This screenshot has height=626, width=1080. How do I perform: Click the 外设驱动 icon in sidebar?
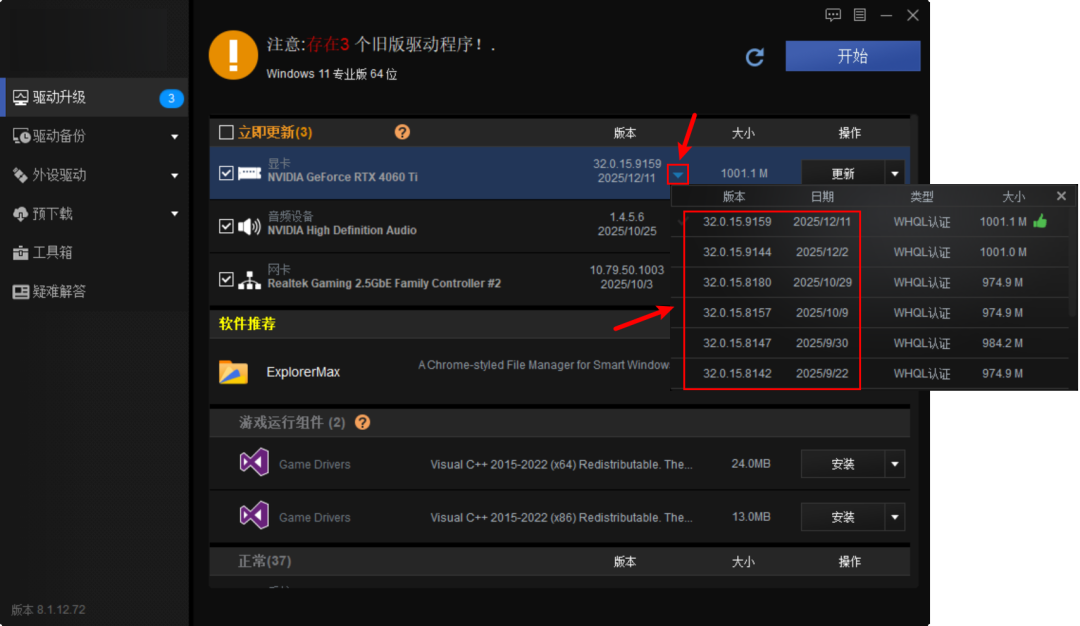tap(21, 175)
